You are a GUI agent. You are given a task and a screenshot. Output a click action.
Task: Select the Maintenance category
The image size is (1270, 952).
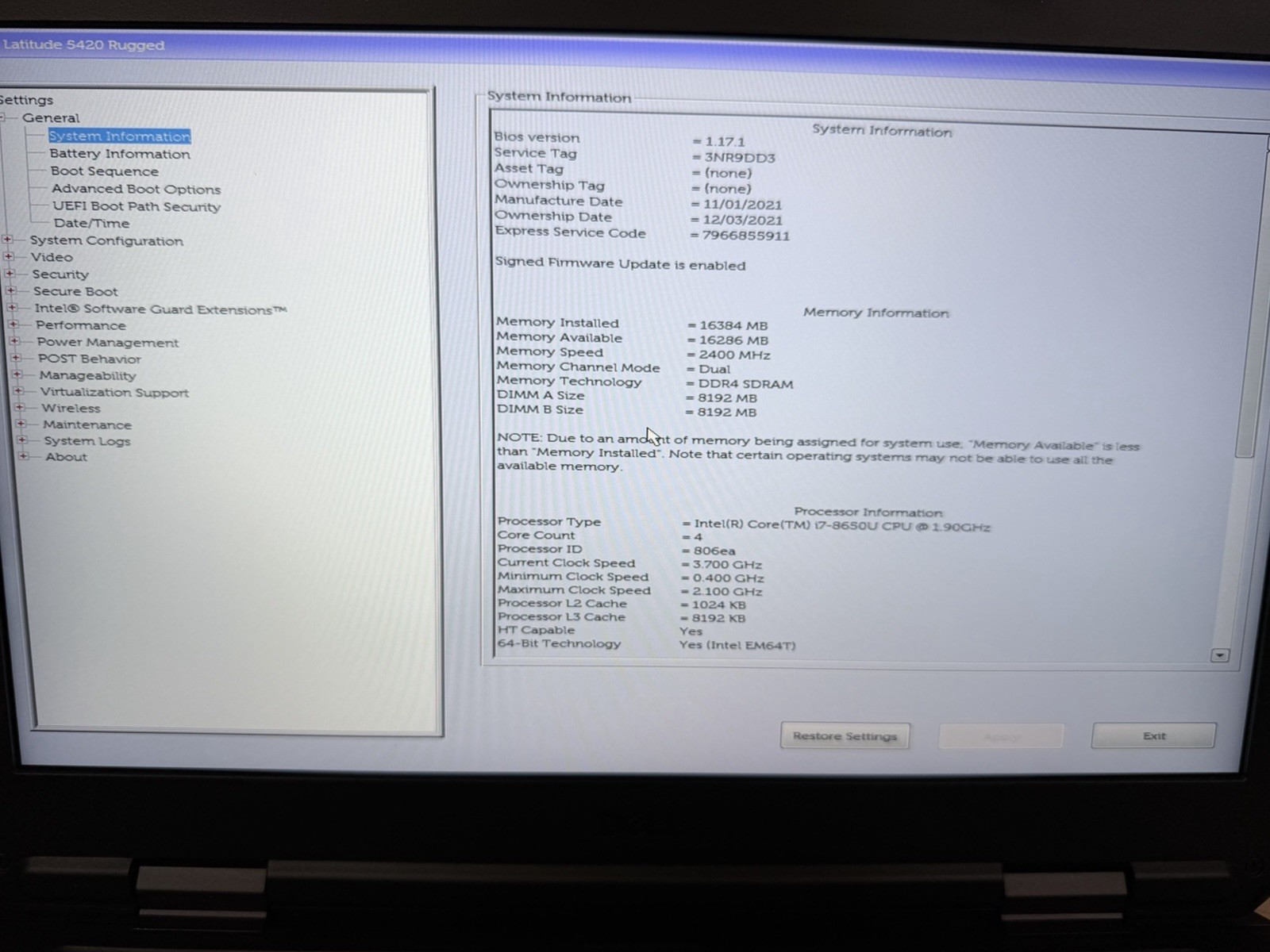tap(87, 425)
